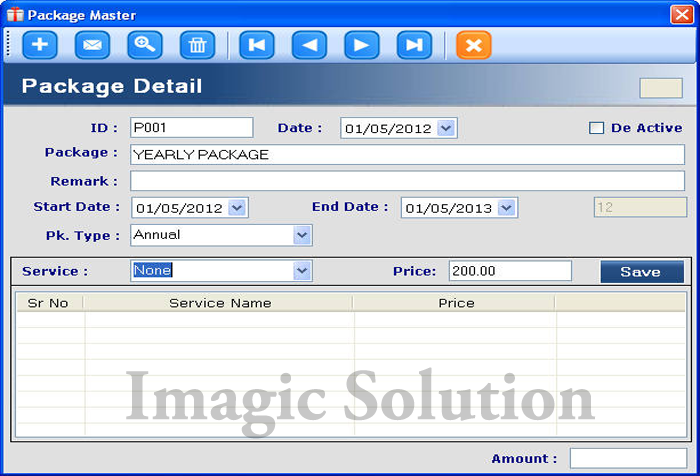Click the Amount input field
Image resolution: width=700 pixels, height=476 pixels.
629,459
